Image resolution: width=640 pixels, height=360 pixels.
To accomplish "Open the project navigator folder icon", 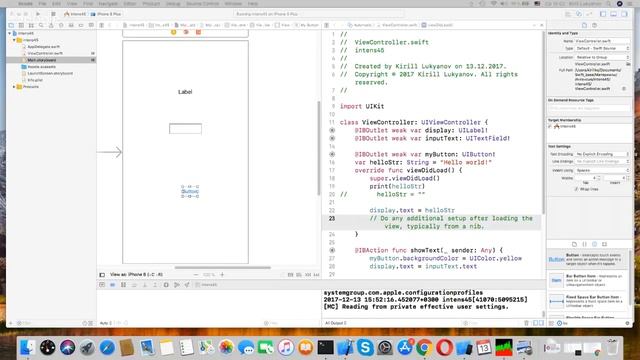I will [11, 25].
